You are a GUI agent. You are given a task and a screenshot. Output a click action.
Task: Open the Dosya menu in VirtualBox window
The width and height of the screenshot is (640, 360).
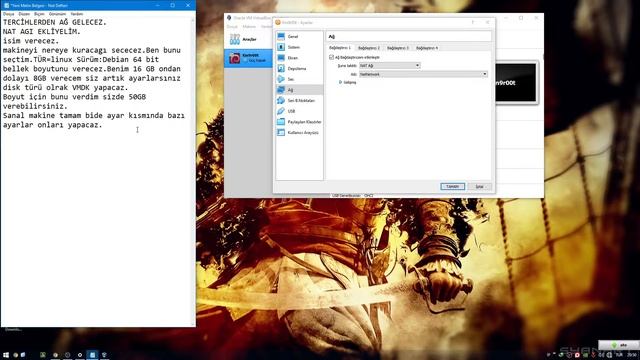[x=232, y=27]
